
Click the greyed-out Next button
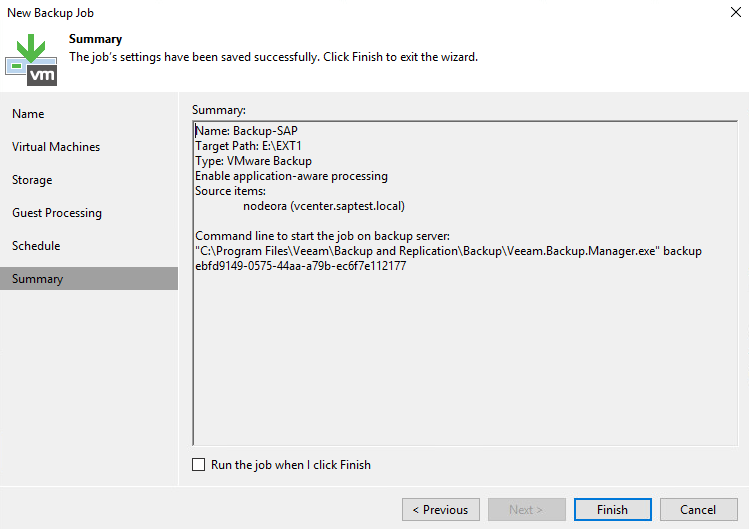[x=526, y=510]
